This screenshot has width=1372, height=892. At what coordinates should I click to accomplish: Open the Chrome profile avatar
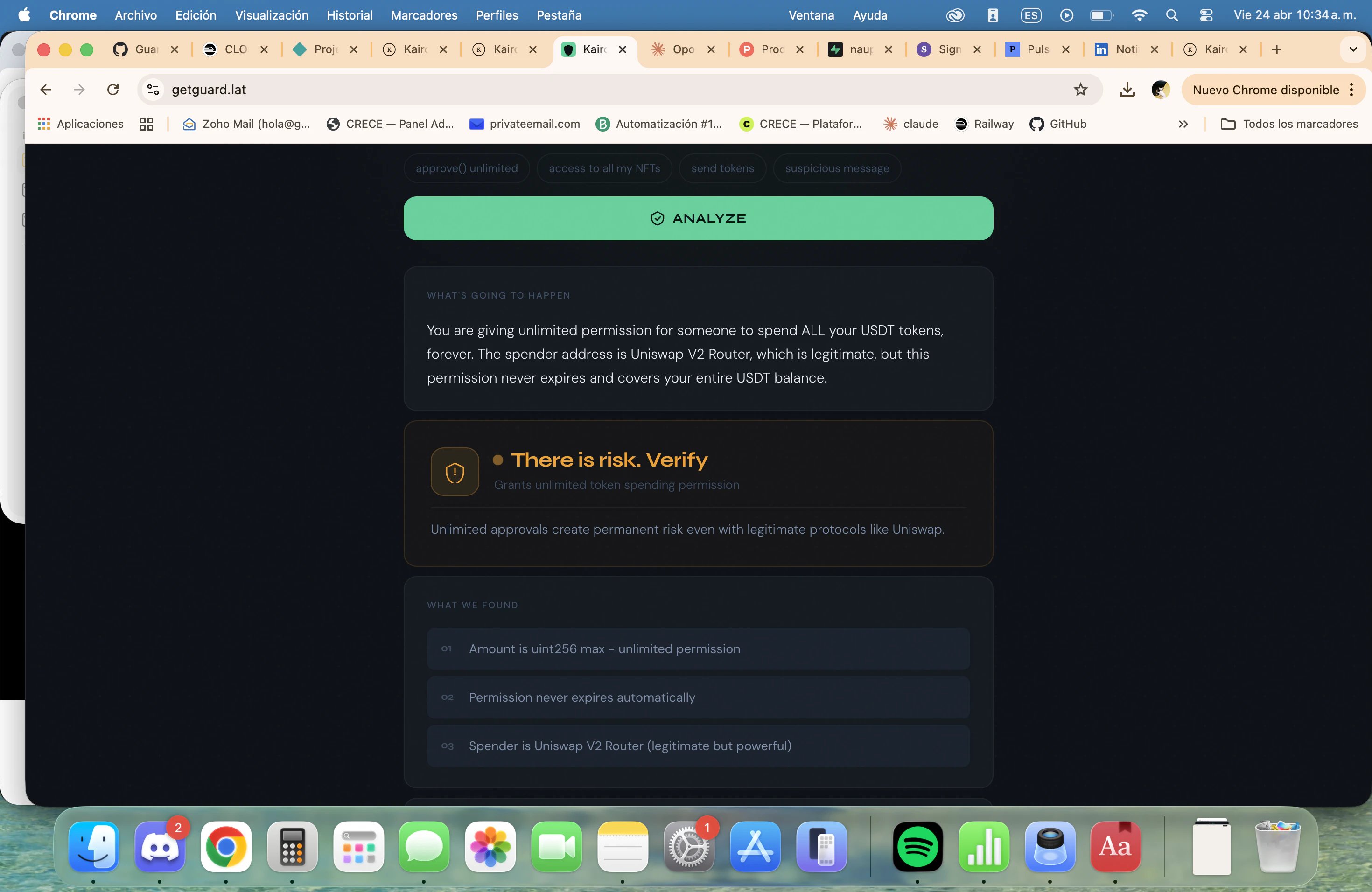[x=1160, y=90]
